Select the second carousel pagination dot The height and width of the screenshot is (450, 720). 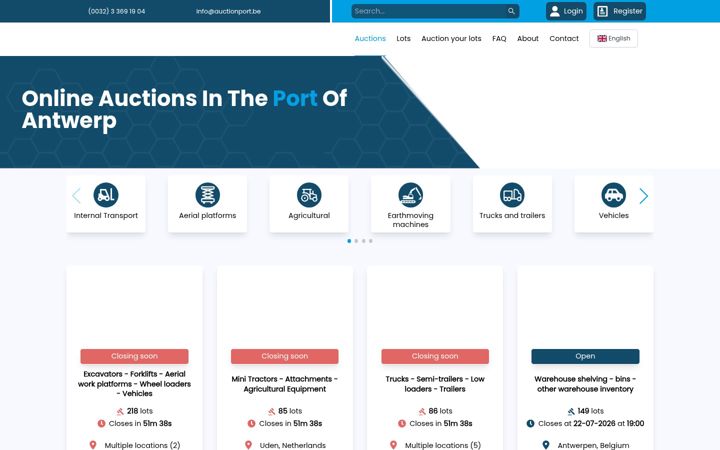356,241
